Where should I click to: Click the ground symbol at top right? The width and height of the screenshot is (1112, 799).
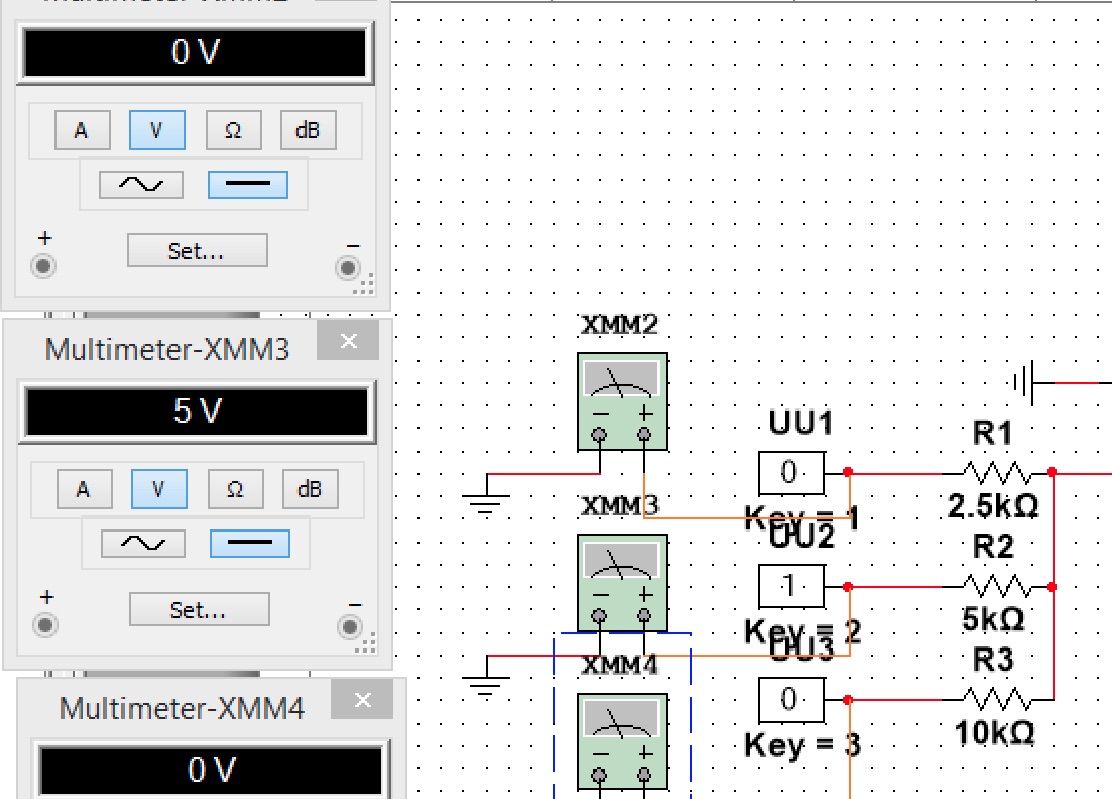[x=1024, y=382]
